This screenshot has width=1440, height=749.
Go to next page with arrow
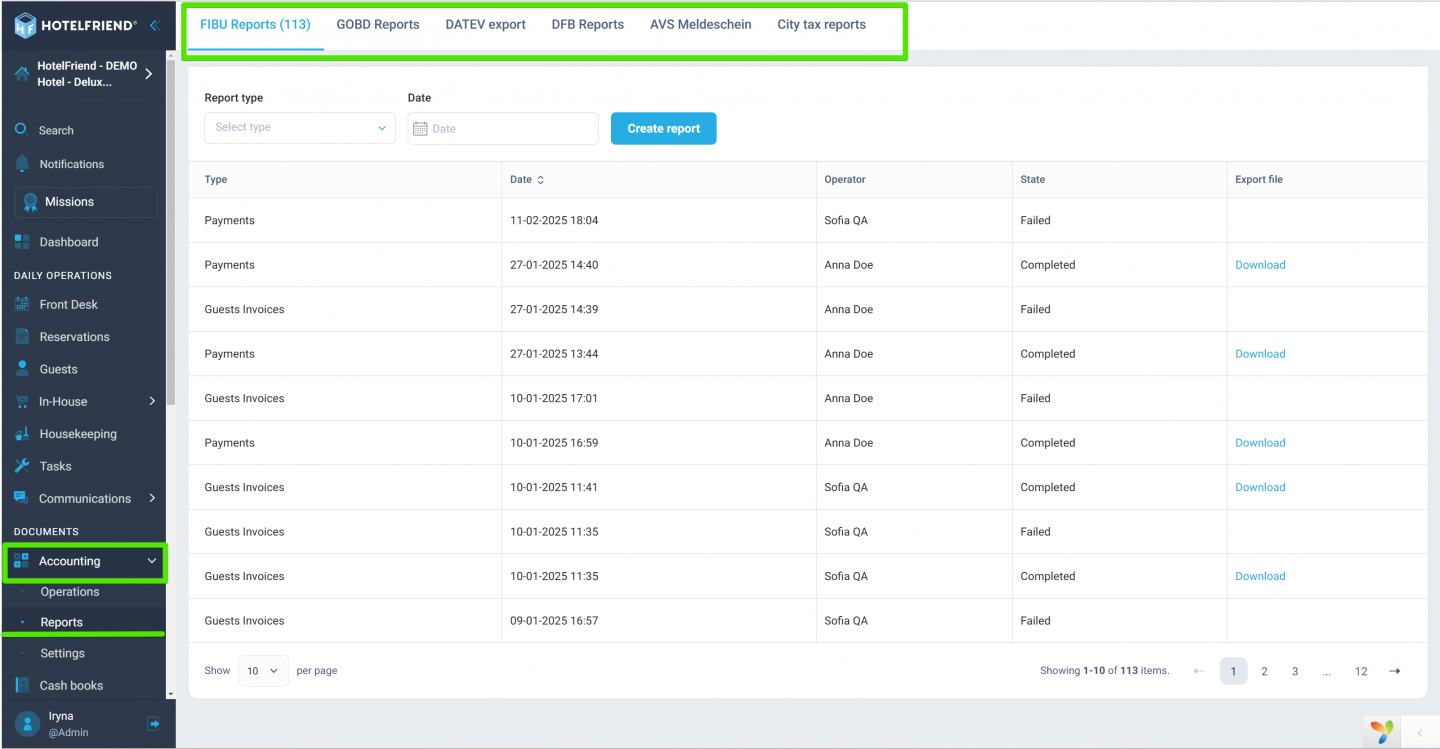click(1395, 671)
